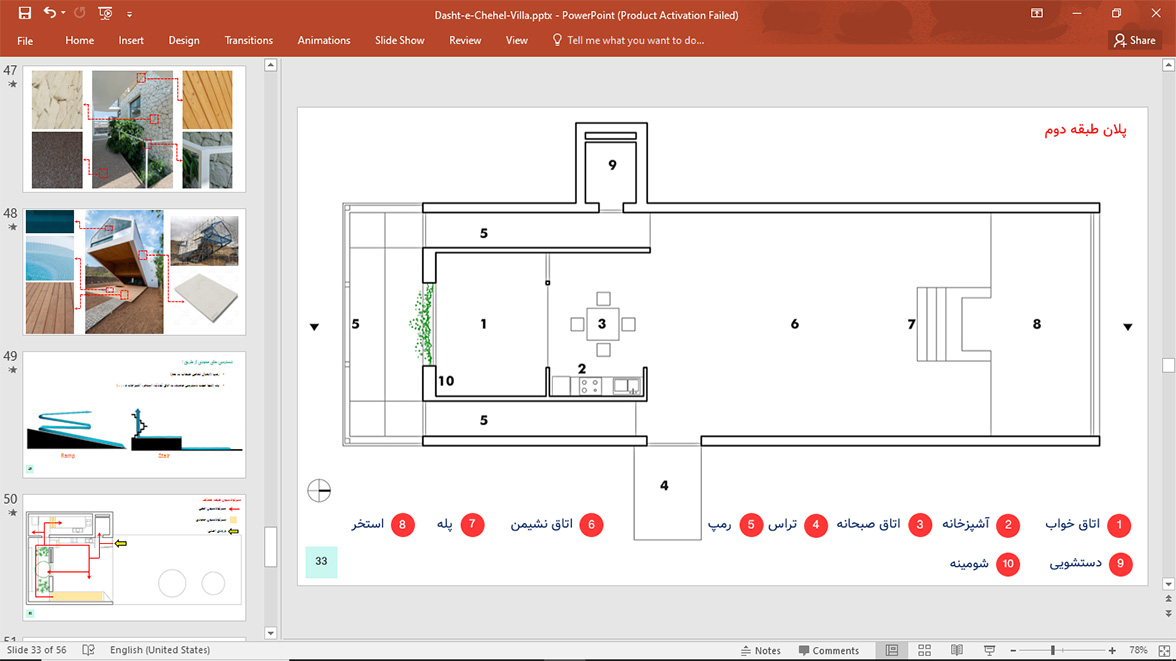Switch to the Slide Show tab
The height and width of the screenshot is (661, 1176).
[x=400, y=41]
